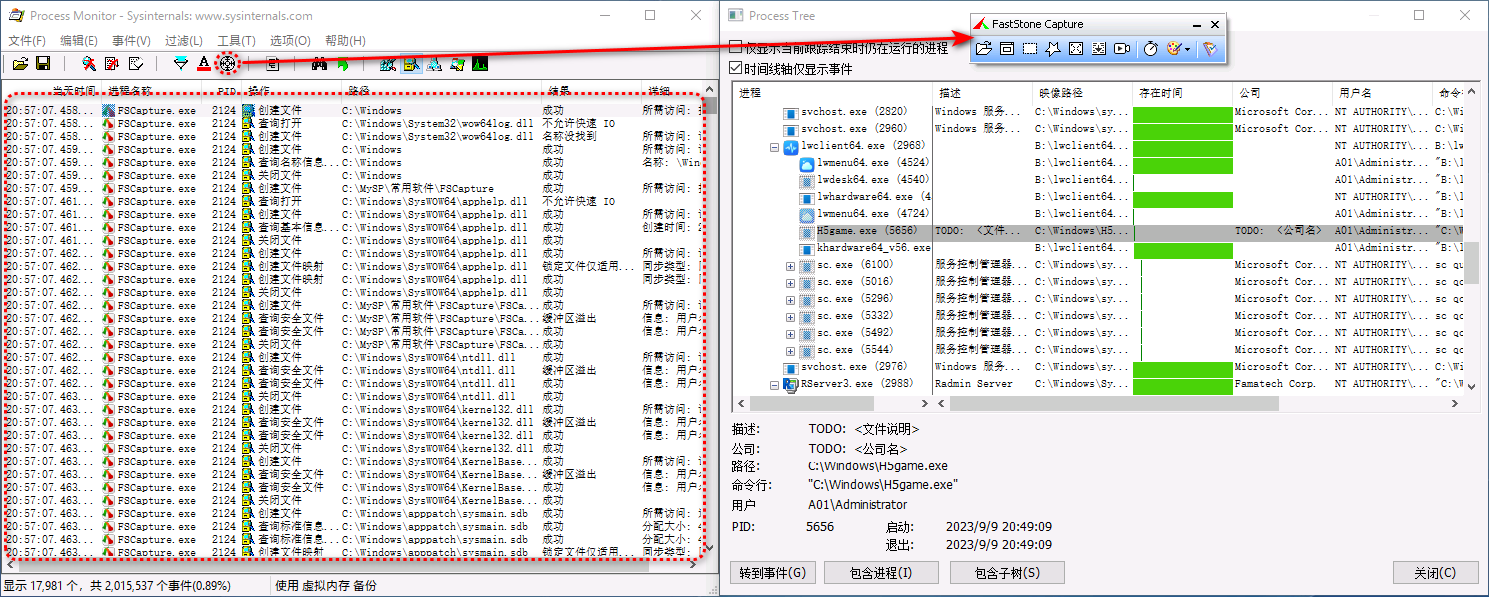This screenshot has height=597, width=1489.
Task: Click FastStone Screen Recorder camera icon
Action: [1122, 48]
